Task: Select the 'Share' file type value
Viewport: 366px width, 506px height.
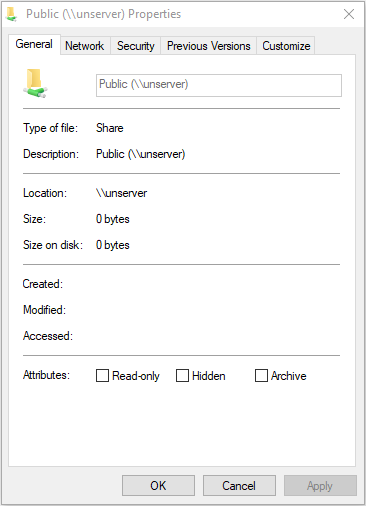Action: (110, 128)
